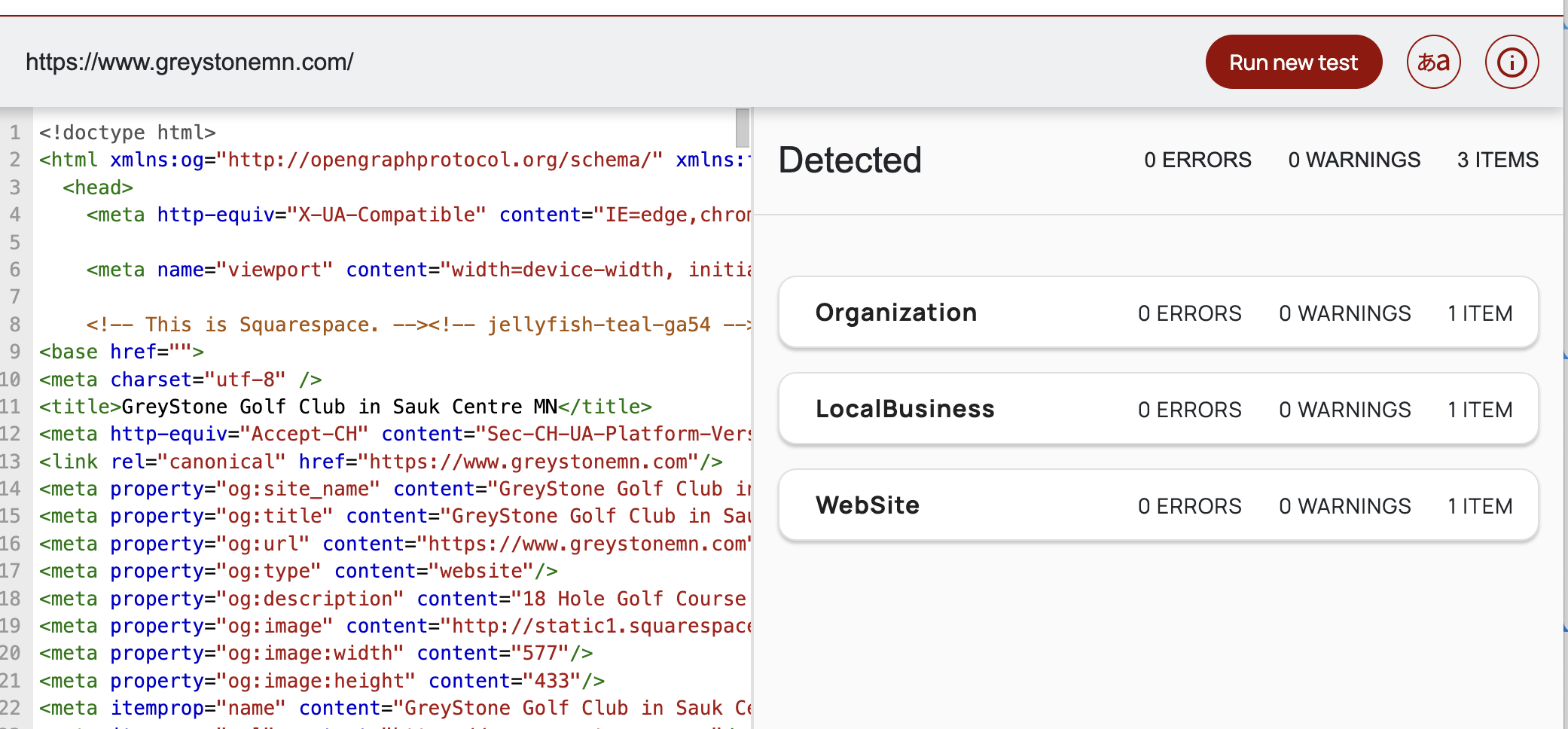Click the Accept-CH http-equiv meta line
This screenshot has width=1568, height=729.
click(x=395, y=434)
